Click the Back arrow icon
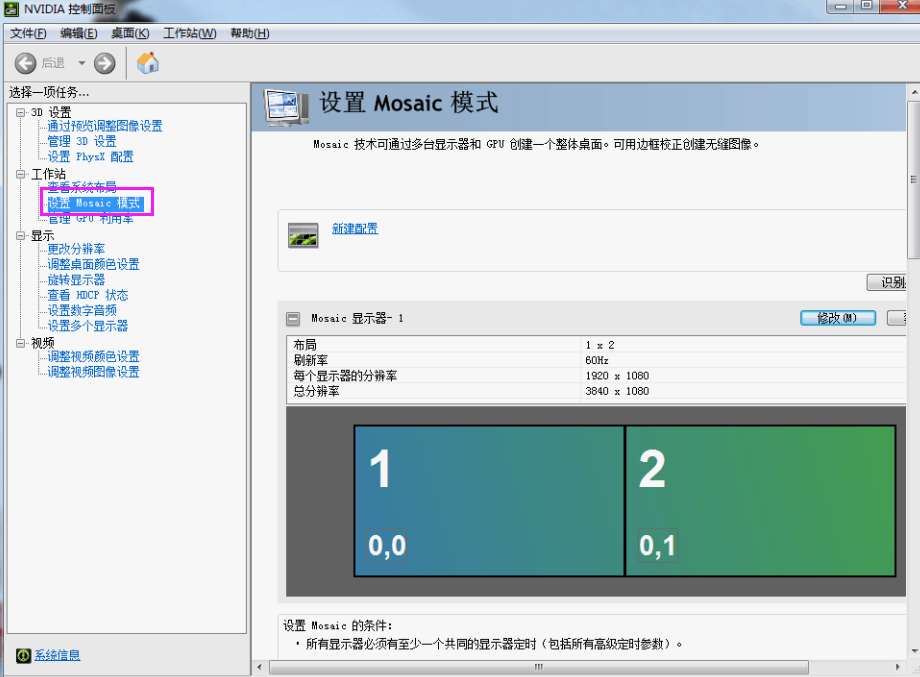The image size is (920, 677). point(25,63)
